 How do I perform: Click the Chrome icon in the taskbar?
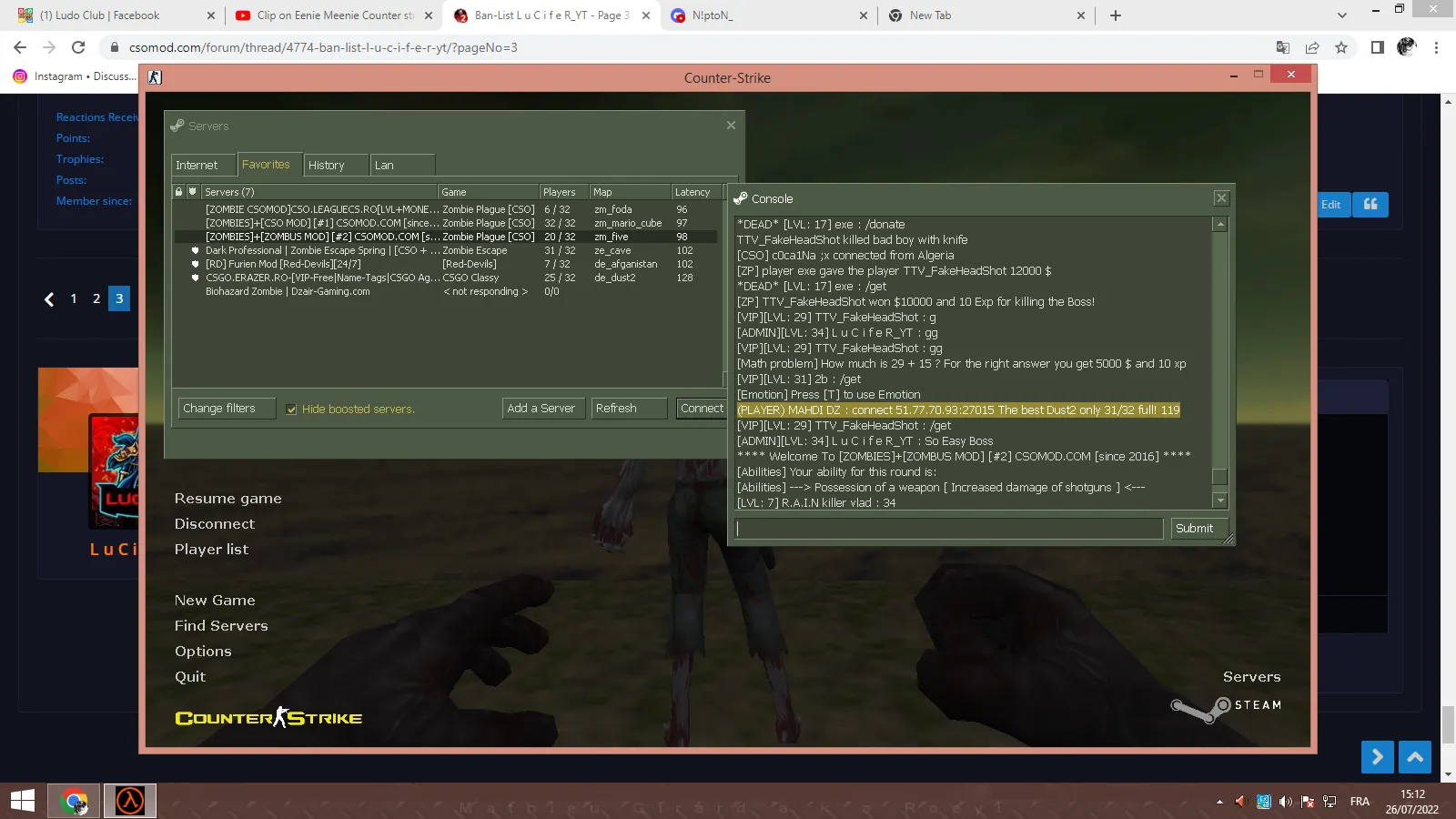tap(74, 801)
